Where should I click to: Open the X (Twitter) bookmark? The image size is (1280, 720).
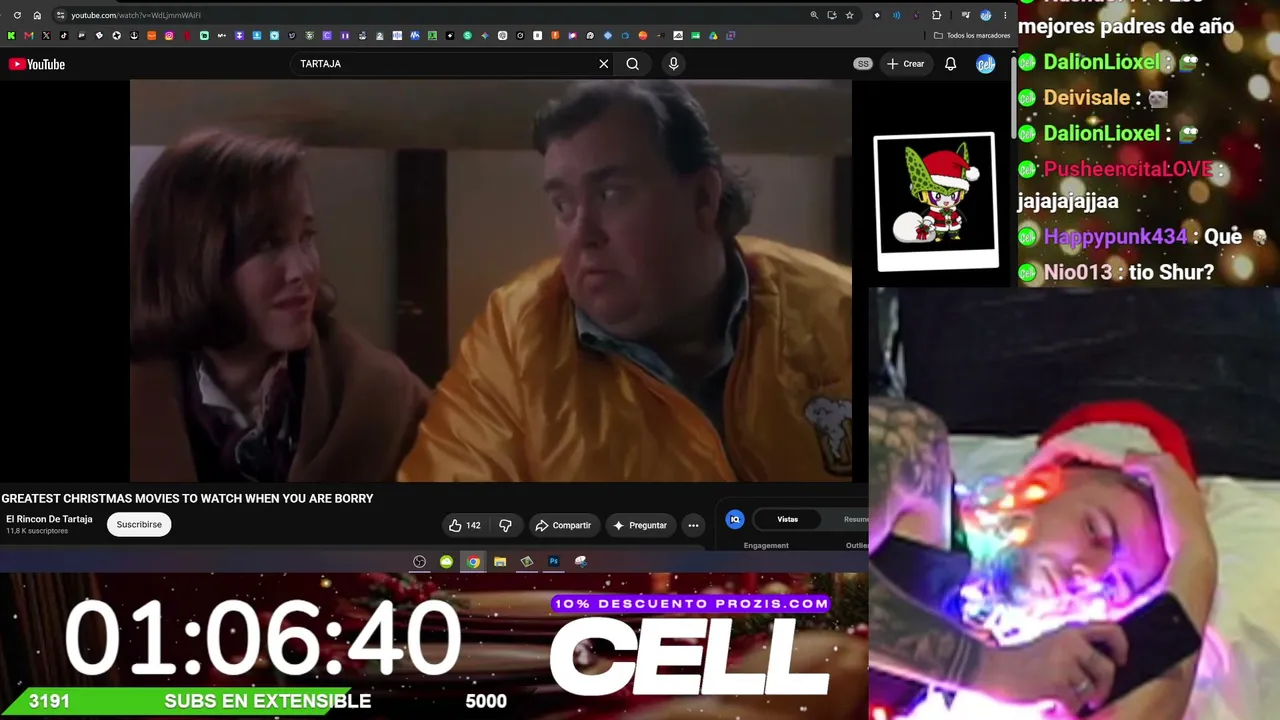pos(46,36)
